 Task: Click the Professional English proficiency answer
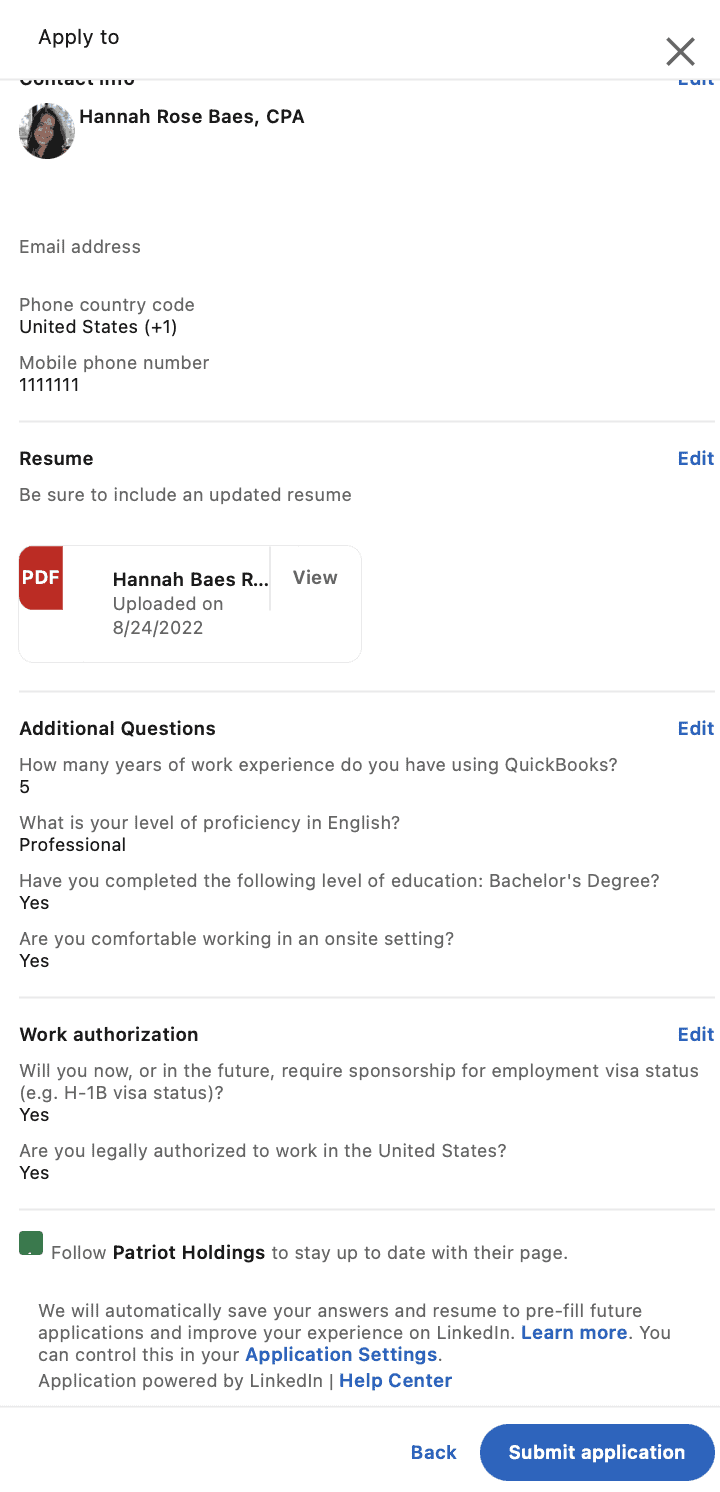pyautogui.click(x=72, y=844)
